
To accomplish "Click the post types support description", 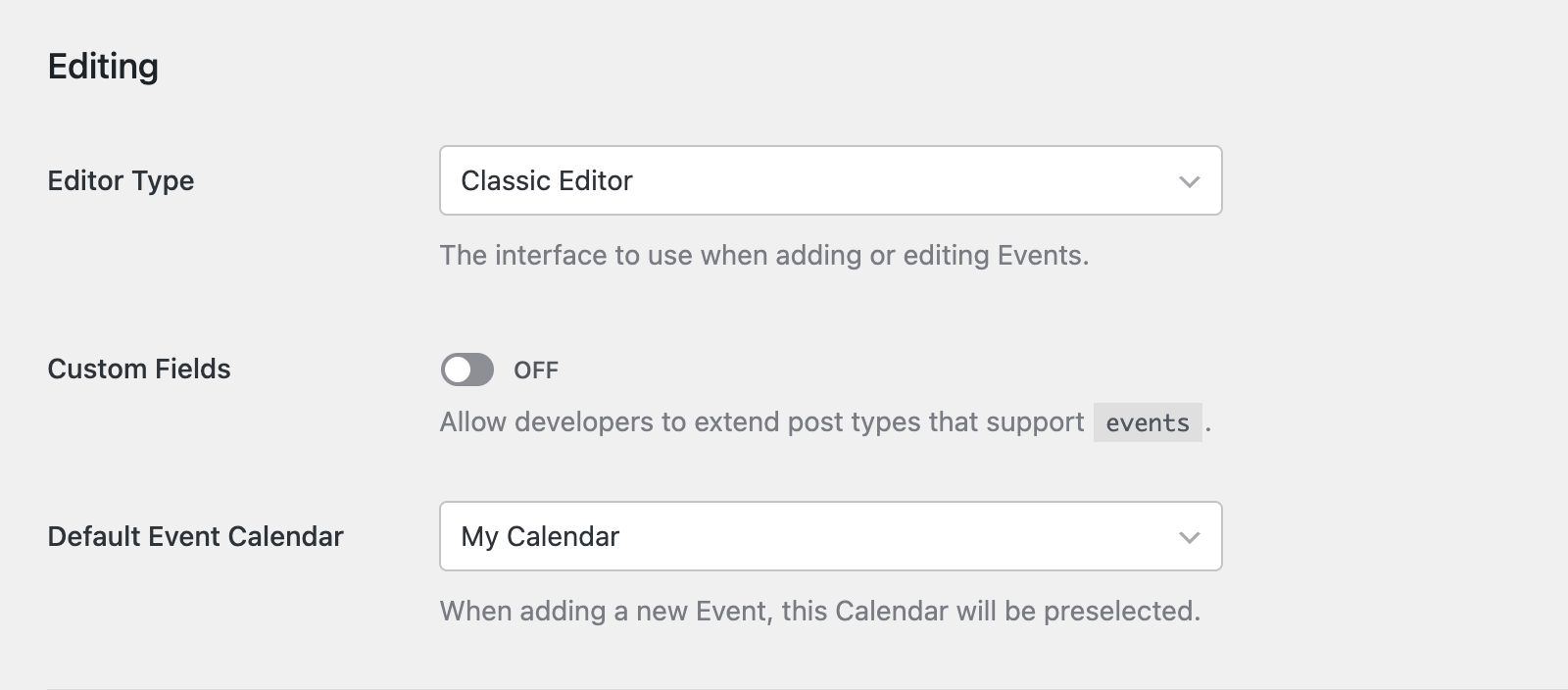I will [x=764, y=421].
